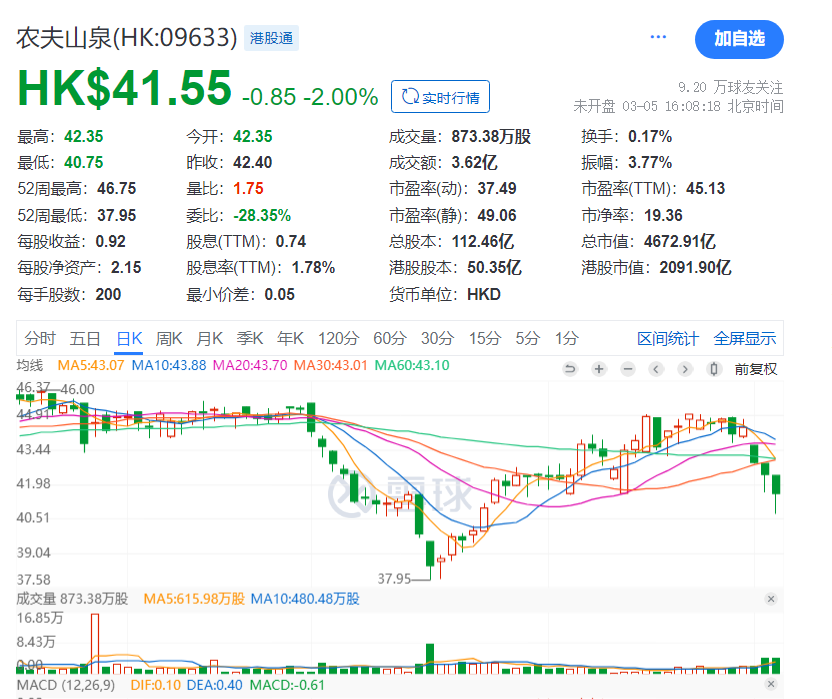Zoom out the chart with minus icon

pyautogui.click(x=628, y=369)
